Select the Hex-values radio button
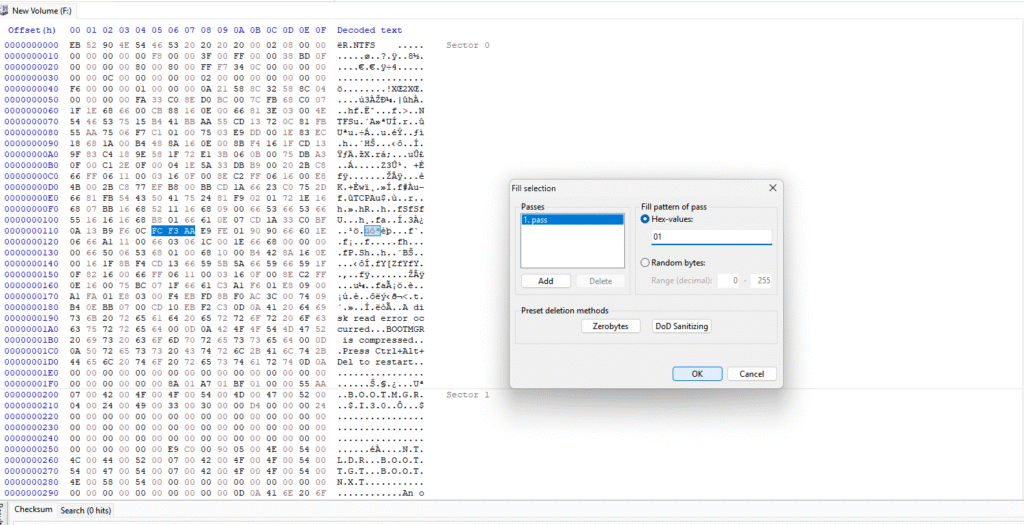This screenshot has height=525, width=1024. pyautogui.click(x=646, y=218)
